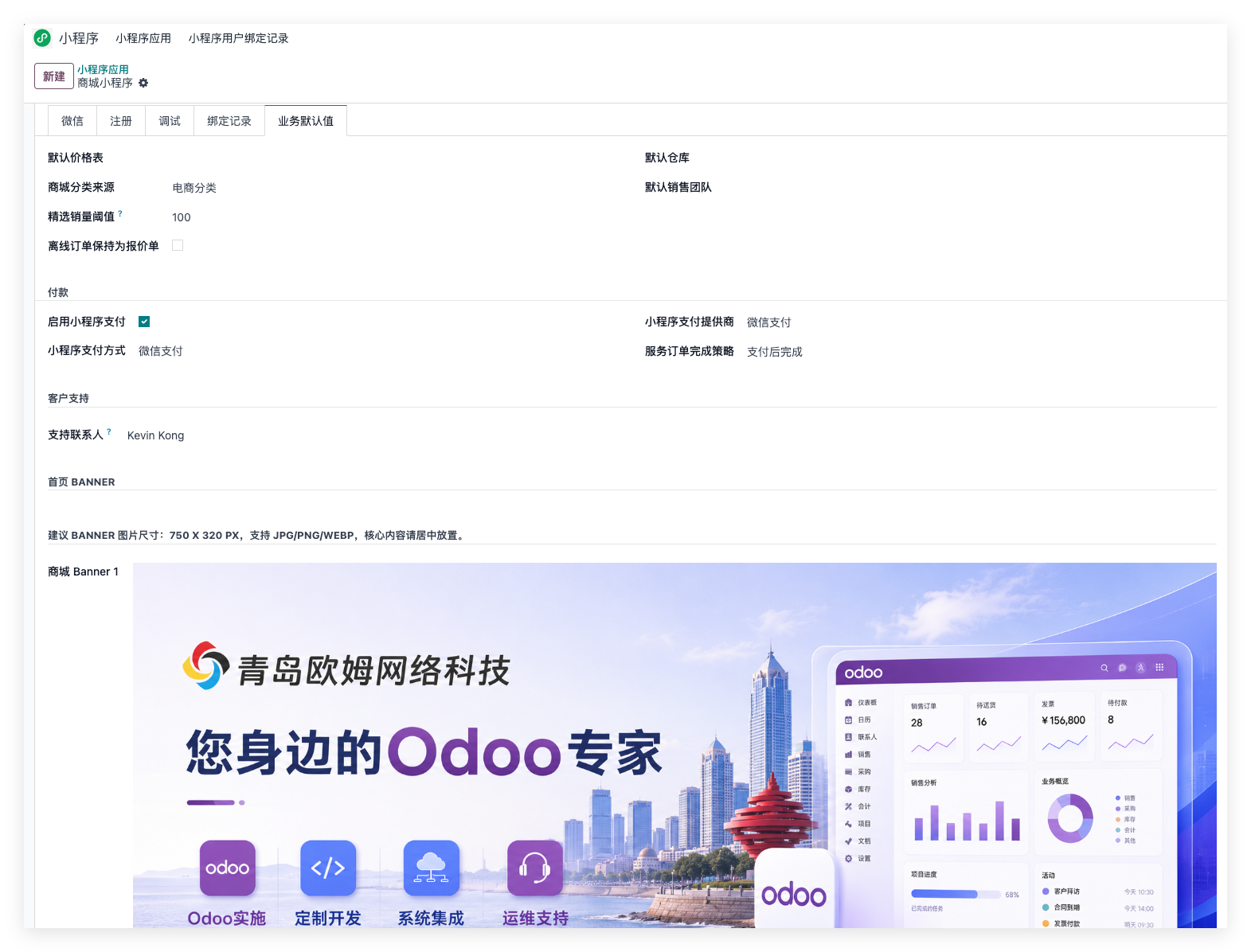The height and width of the screenshot is (952, 1251).
Task: Click the 默认仓库 field label
Action: (667, 158)
